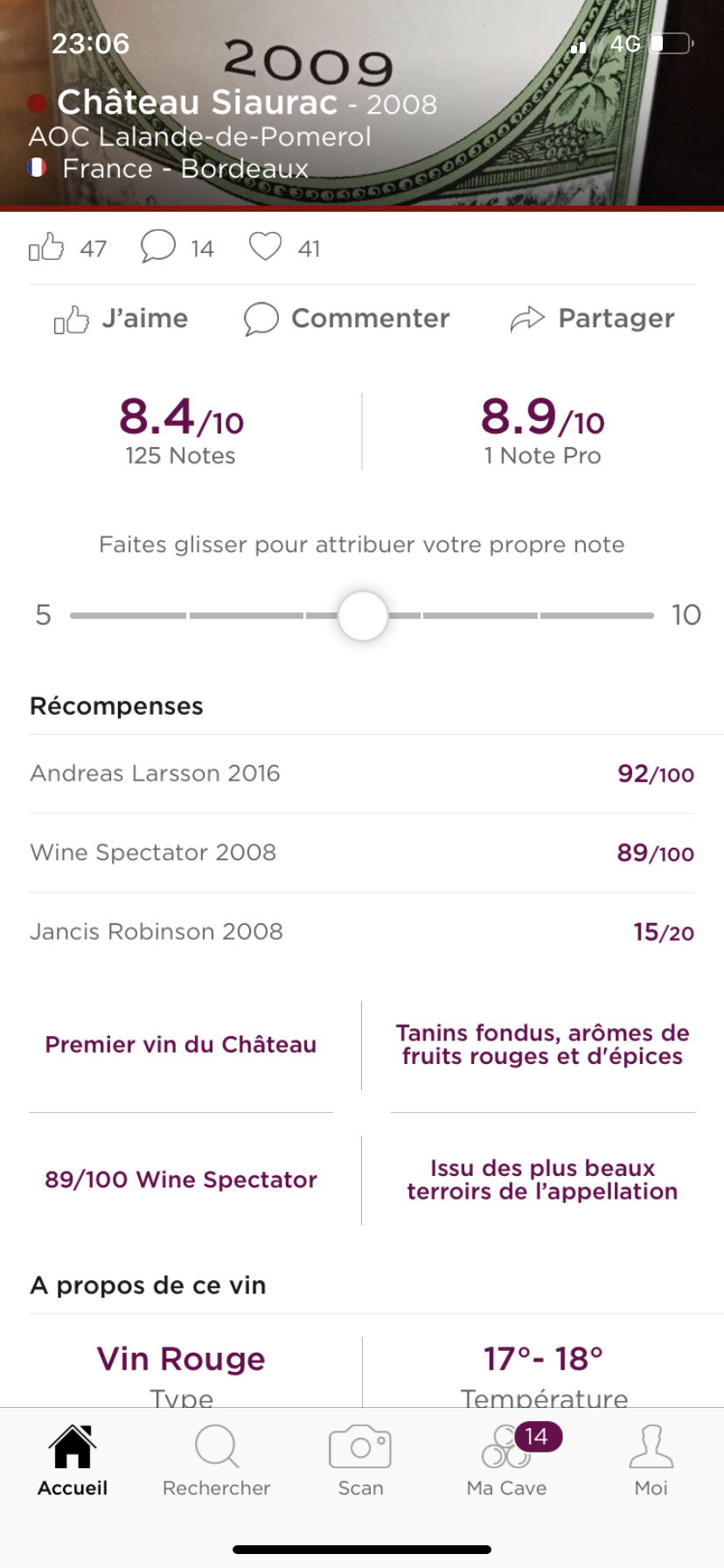Viewport: 724px width, 1568px height.
Task: Tap the 89/100 Wine Spectator tag
Action: click(x=181, y=1179)
